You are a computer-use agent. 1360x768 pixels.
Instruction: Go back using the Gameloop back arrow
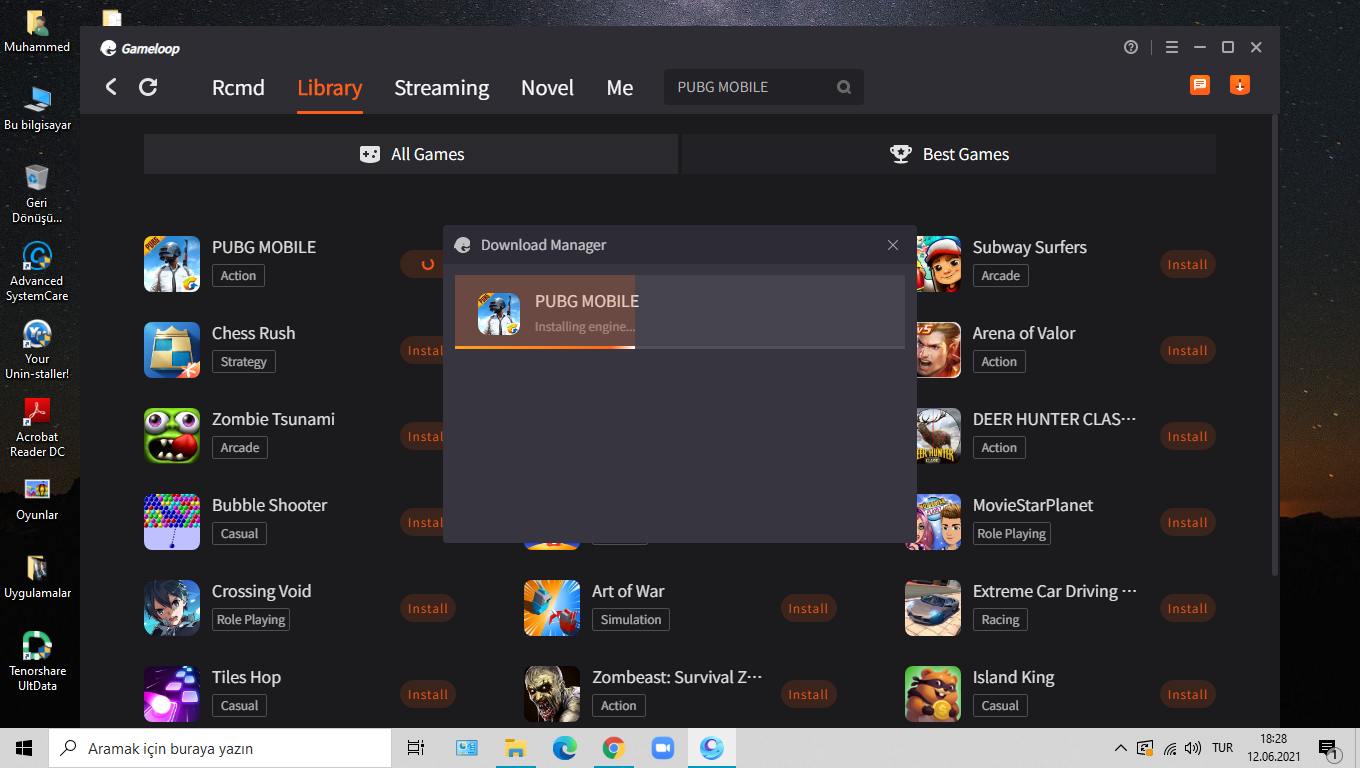111,87
